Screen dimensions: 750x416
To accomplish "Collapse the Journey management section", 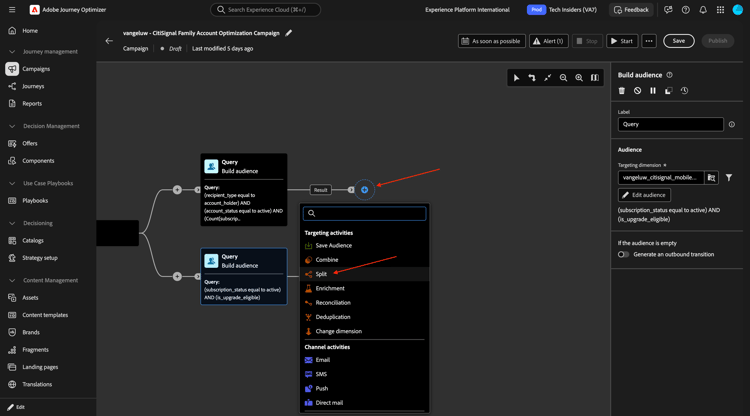I will pyautogui.click(x=12, y=52).
